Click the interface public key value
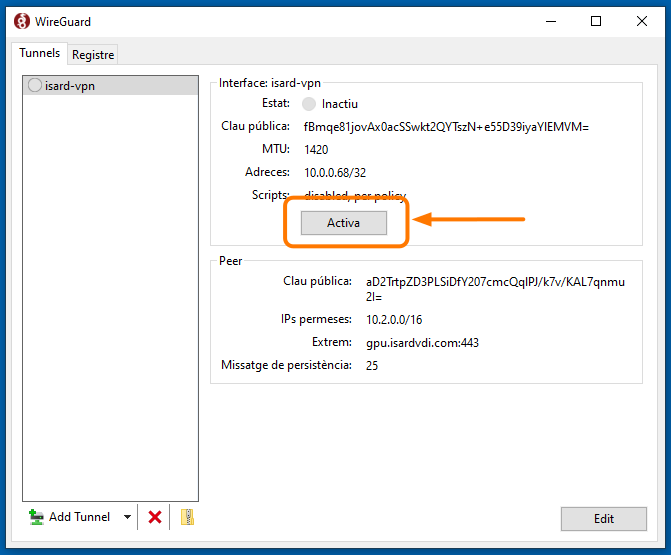 coord(446,127)
